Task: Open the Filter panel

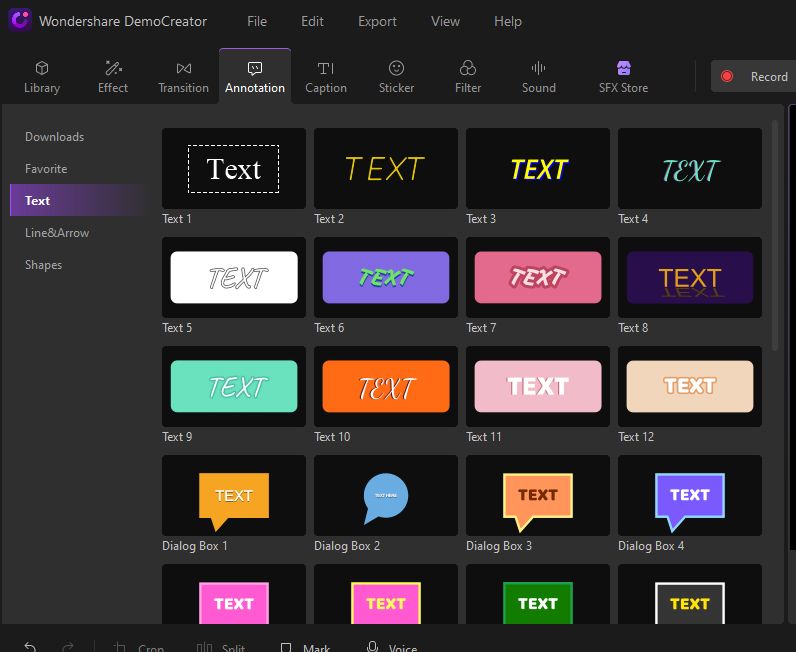Action: click(x=468, y=77)
